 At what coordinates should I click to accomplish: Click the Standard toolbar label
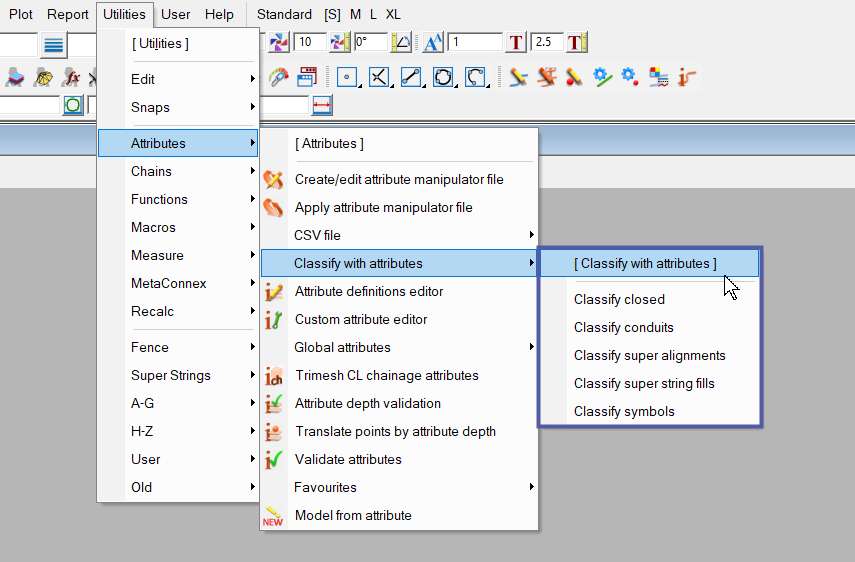(x=284, y=14)
